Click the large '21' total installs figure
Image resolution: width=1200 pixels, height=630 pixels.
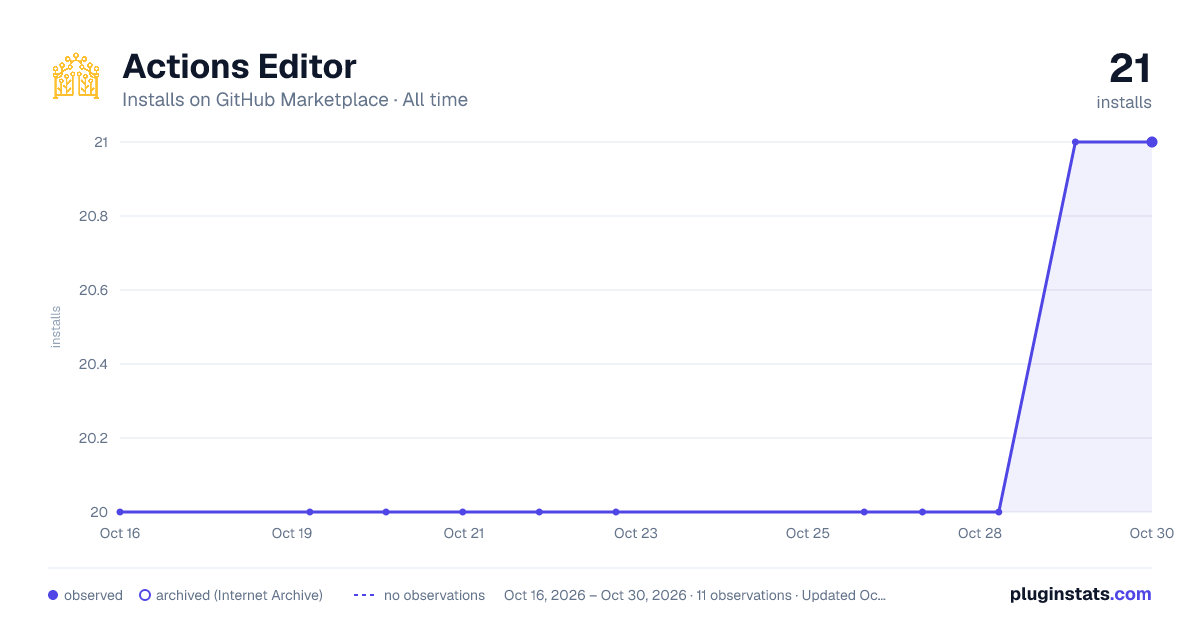[x=1130, y=69]
